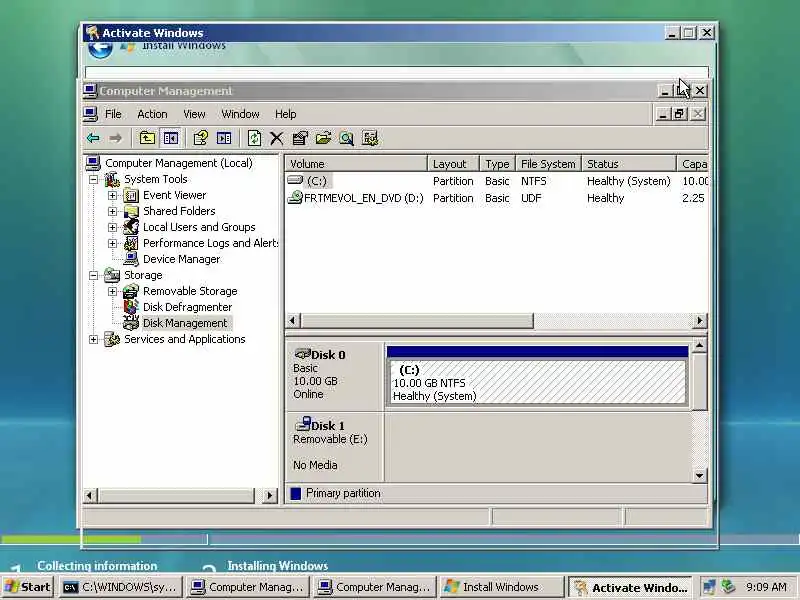Select the (C:) volume row
This screenshot has width=800, height=600.
tap(497, 181)
